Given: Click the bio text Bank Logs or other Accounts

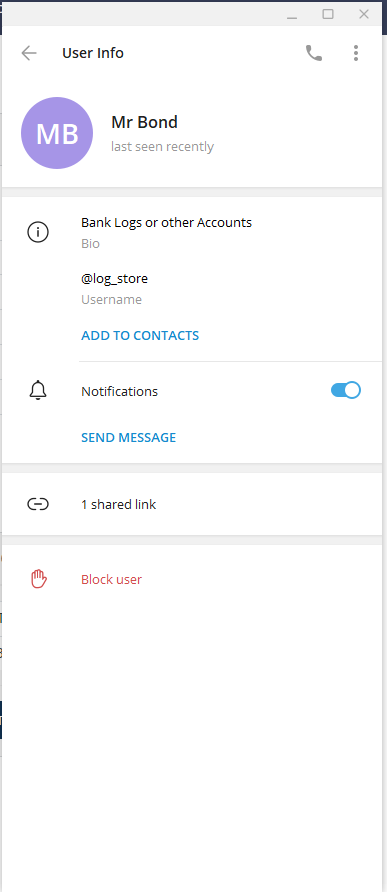Looking at the screenshot, I should (166, 222).
